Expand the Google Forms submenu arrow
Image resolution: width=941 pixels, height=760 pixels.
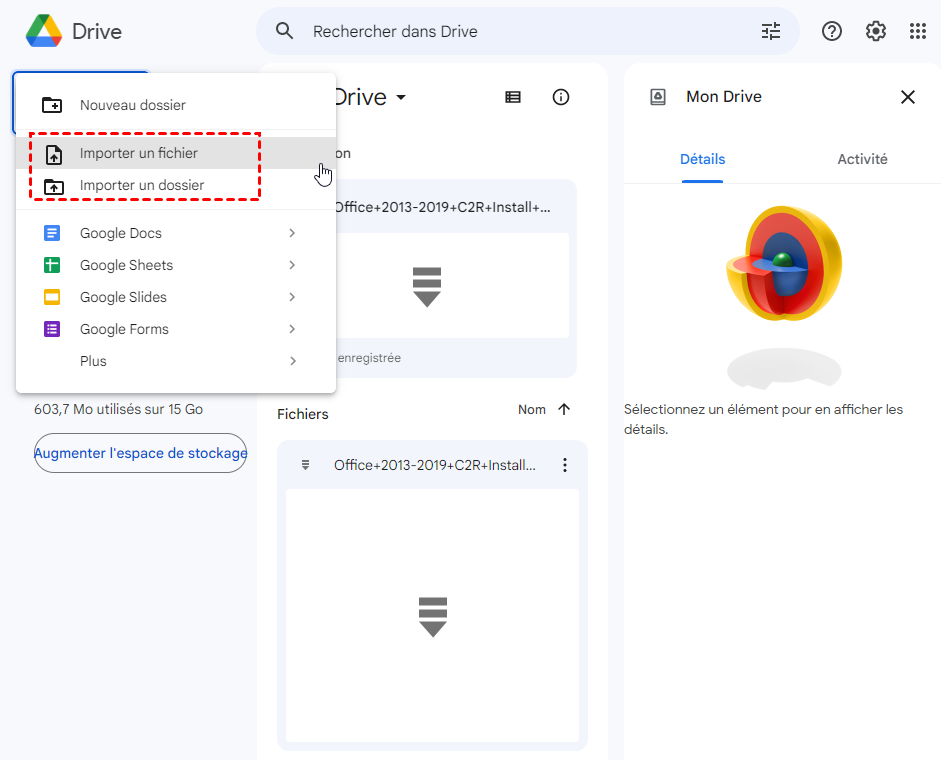292,329
